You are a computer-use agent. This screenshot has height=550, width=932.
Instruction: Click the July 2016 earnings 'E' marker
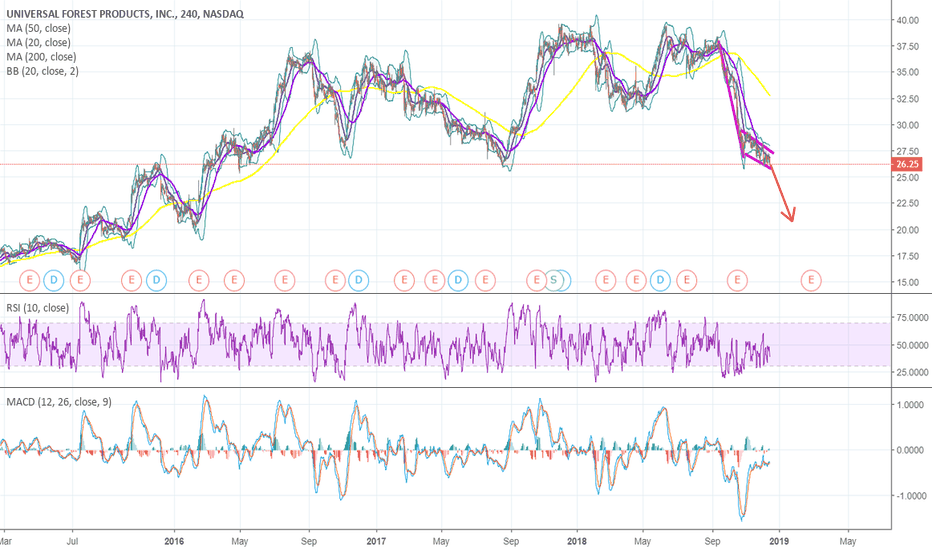click(285, 279)
